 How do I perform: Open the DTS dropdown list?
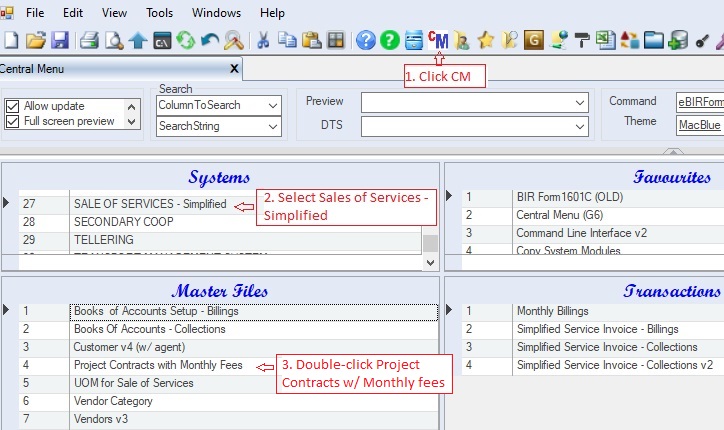pos(580,126)
